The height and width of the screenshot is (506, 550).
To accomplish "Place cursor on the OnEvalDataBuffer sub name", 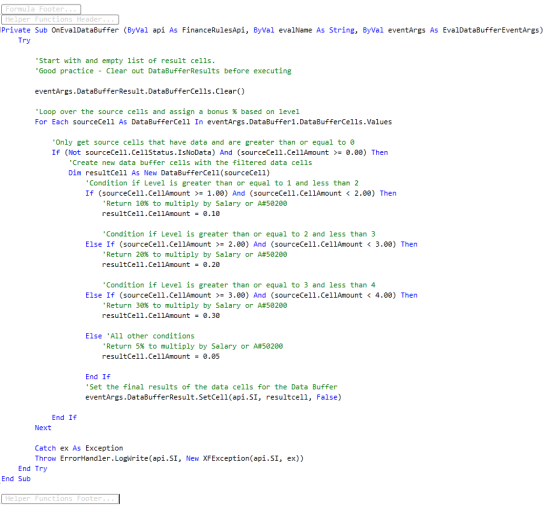I will click(85, 30).
